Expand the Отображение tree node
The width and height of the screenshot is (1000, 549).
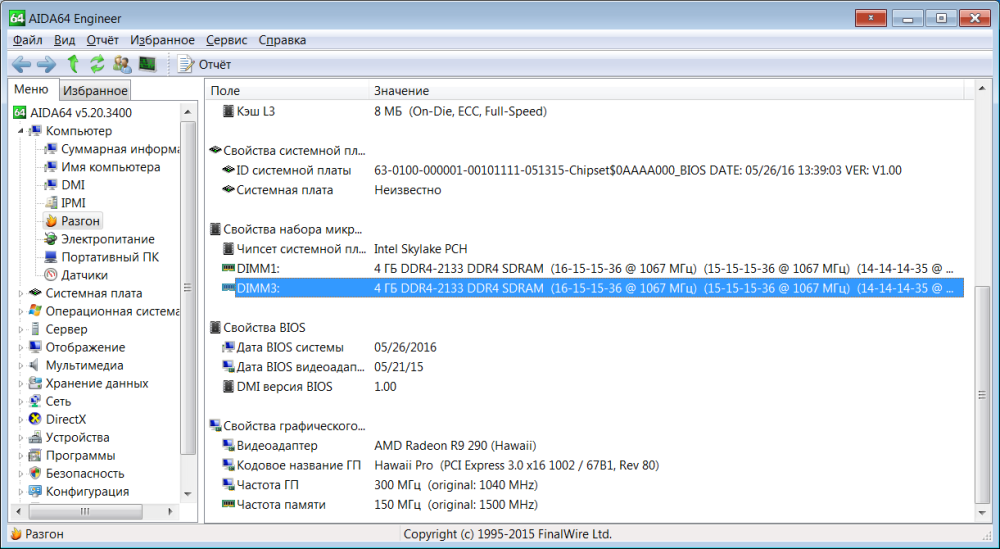[x=20, y=348]
